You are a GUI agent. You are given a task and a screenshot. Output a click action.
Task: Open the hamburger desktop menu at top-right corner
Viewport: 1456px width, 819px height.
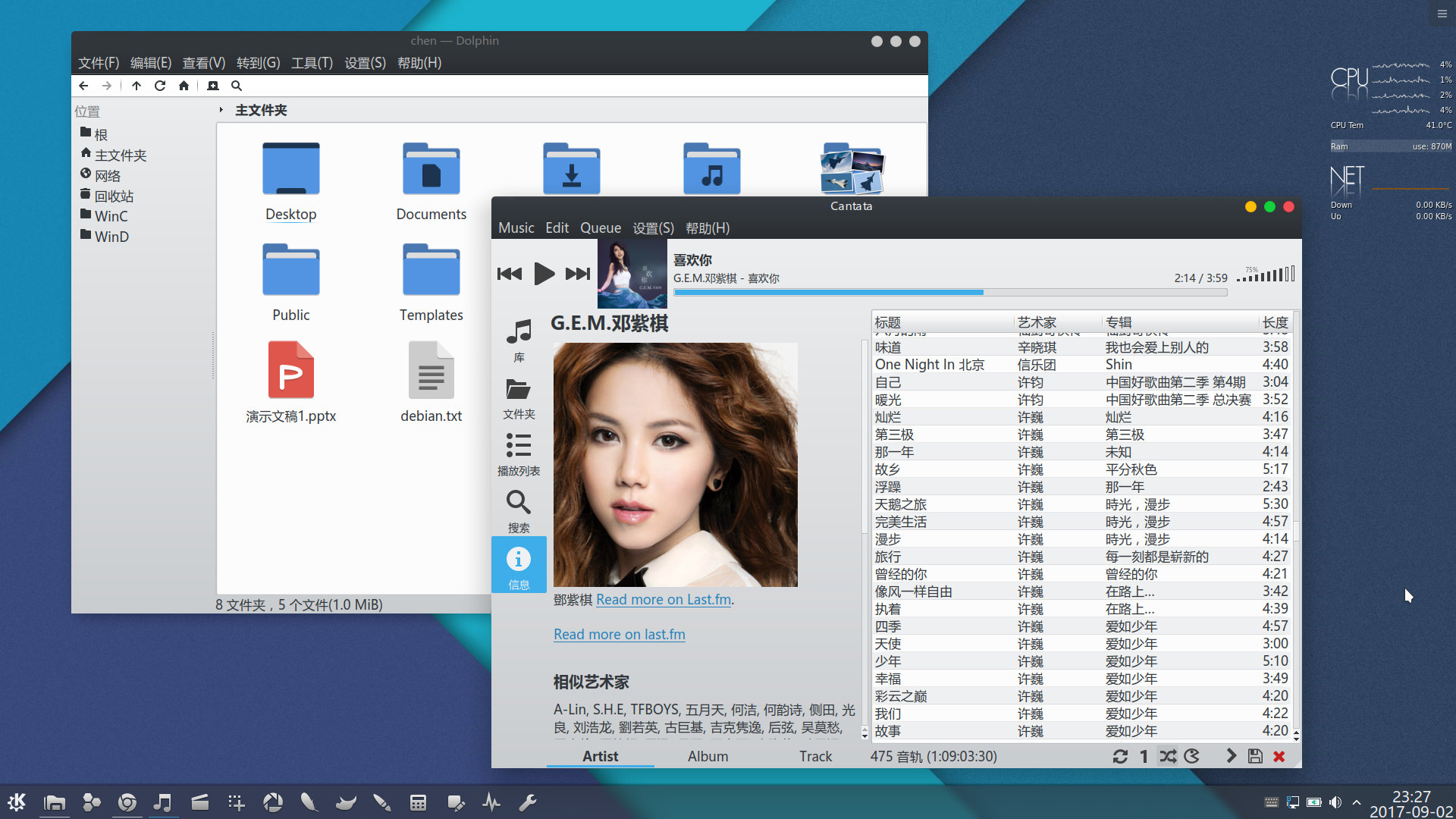[1442, 14]
